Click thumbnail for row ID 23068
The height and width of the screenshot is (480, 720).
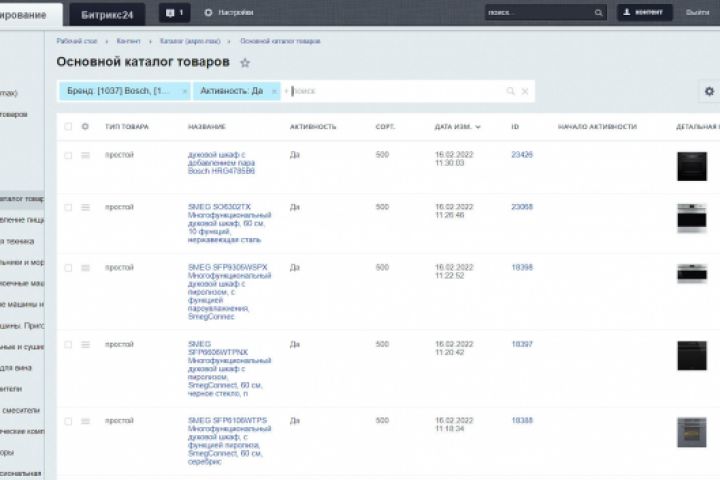coord(692,218)
